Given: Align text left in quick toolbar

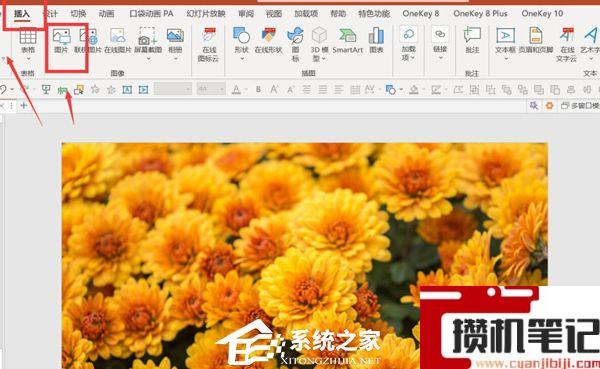Looking at the screenshot, I should point(338,90).
